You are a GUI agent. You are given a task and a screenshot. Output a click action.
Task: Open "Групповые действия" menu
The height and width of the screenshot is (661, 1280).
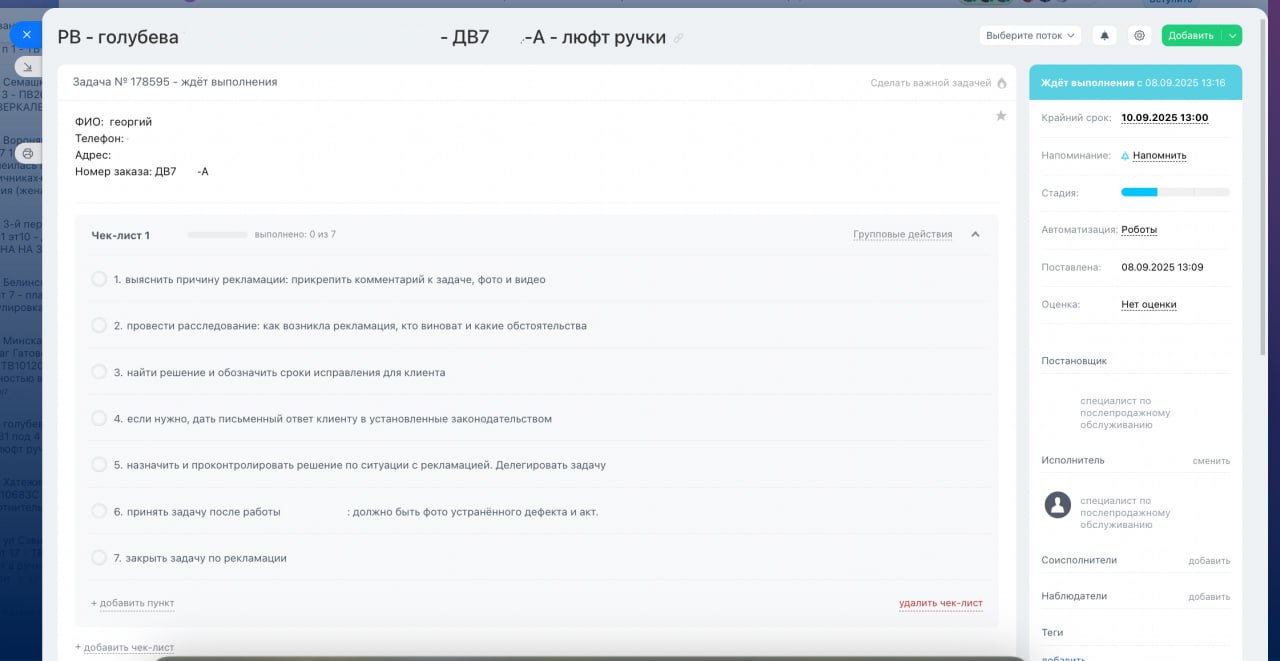pyautogui.click(x=902, y=235)
